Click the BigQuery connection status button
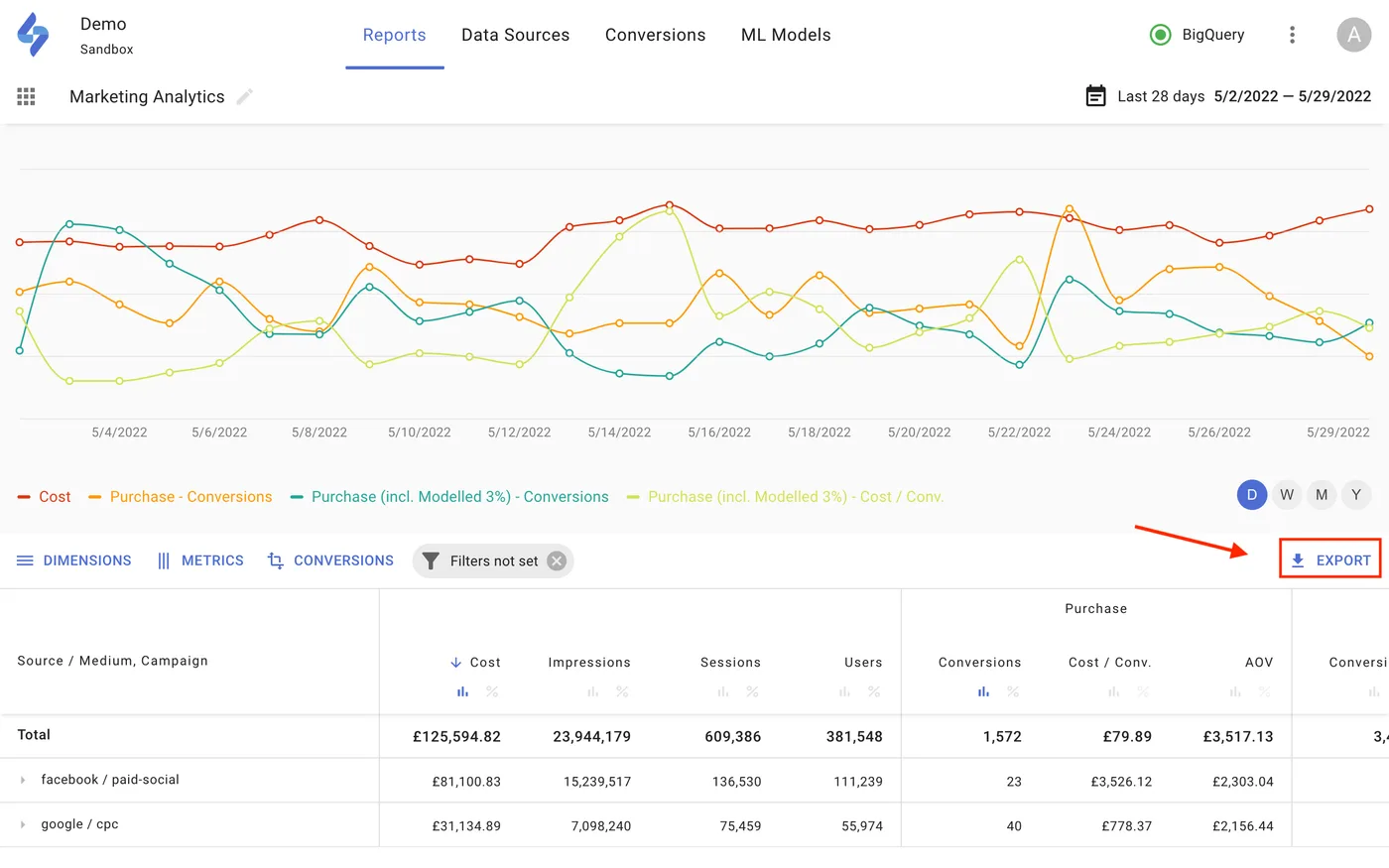This screenshot has height=868, width=1389. pos(1198,34)
